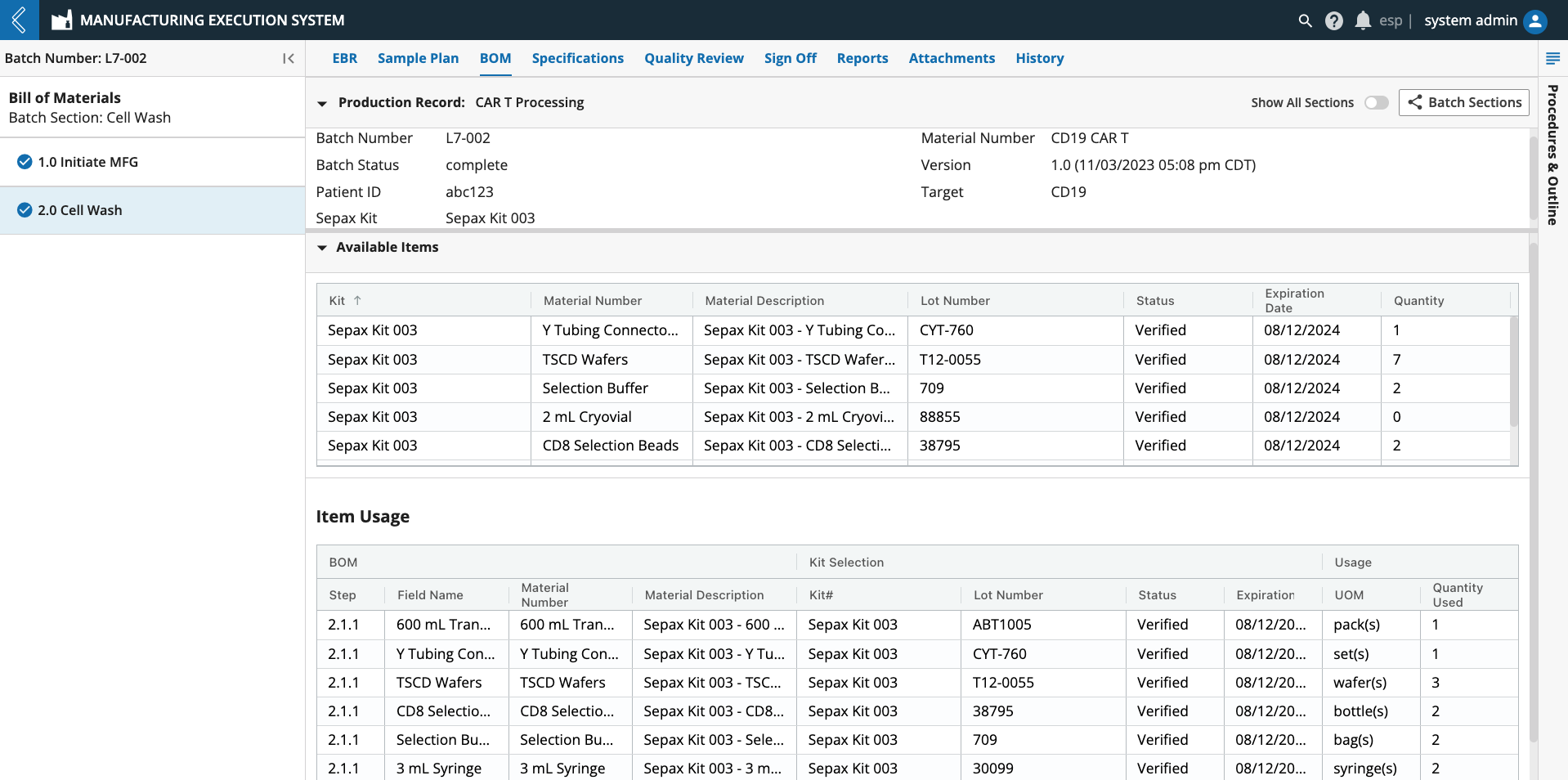This screenshot has width=1568, height=780.
Task: View the History tab
Action: point(1040,58)
